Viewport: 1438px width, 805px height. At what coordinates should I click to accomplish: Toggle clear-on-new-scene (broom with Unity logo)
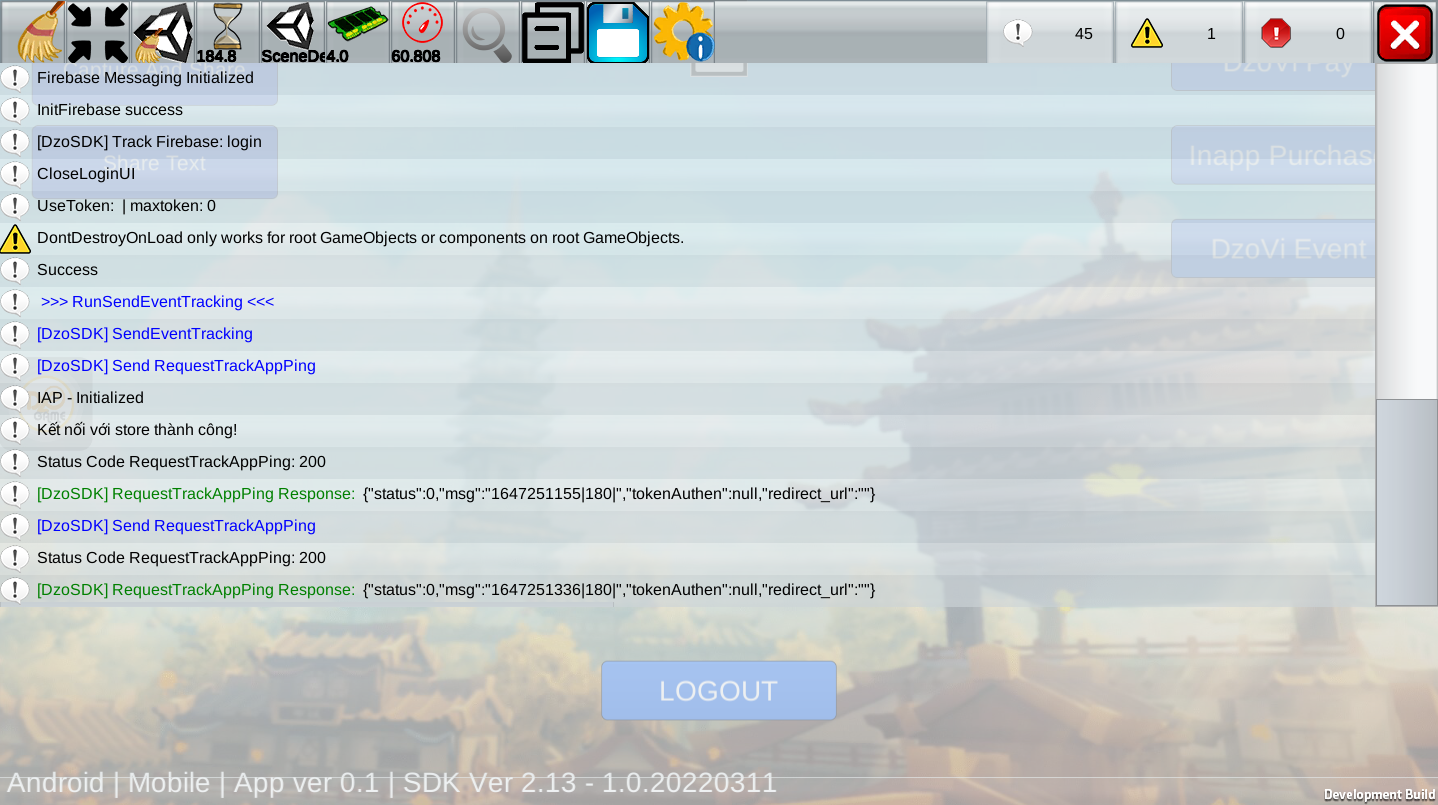point(163,32)
